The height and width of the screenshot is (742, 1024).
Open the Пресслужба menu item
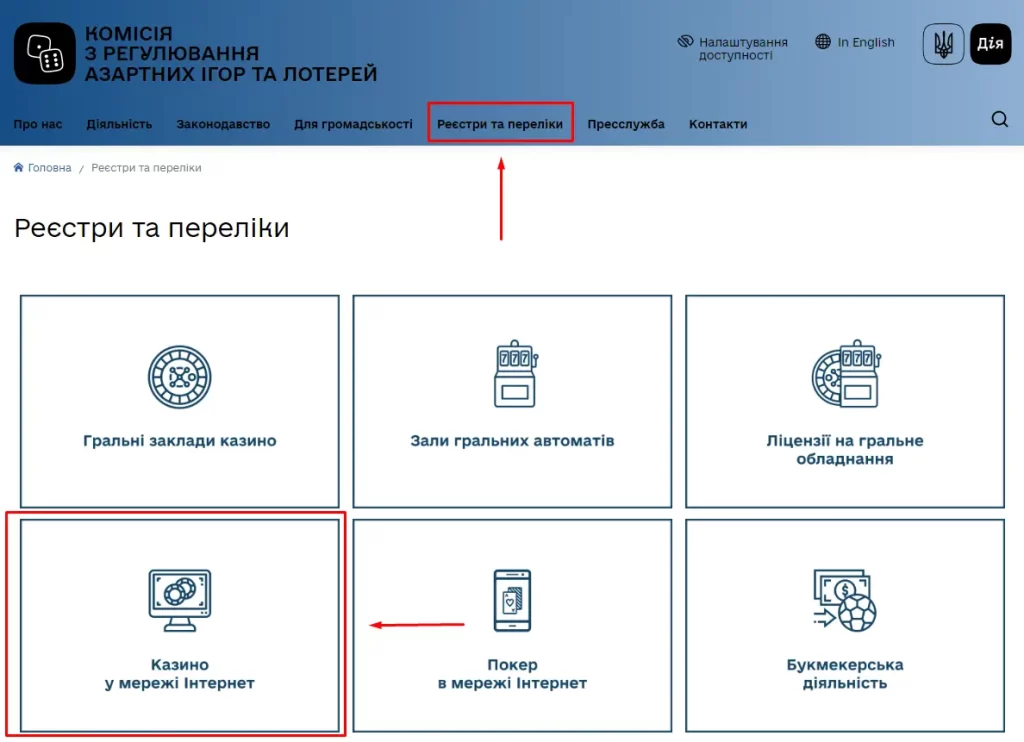(x=626, y=124)
